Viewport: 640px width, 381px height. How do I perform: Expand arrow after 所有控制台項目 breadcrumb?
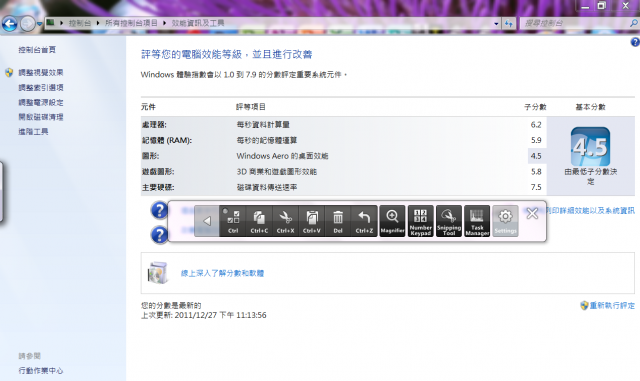tap(164, 23)
